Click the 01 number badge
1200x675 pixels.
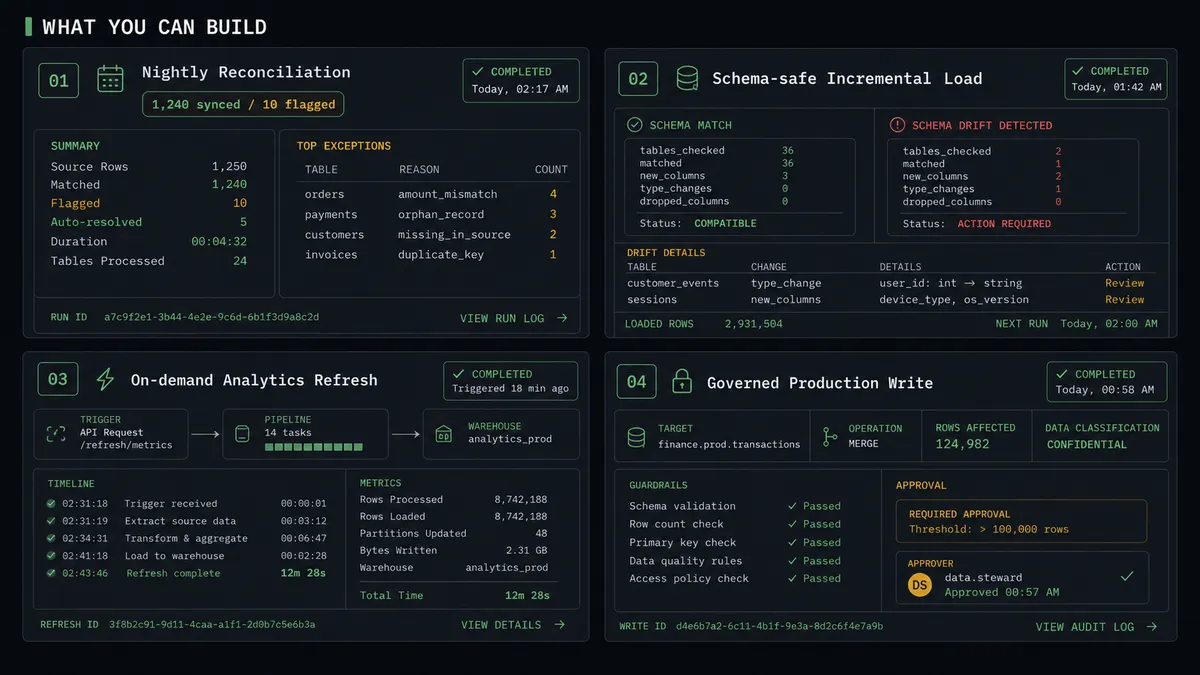click(59, 80)
